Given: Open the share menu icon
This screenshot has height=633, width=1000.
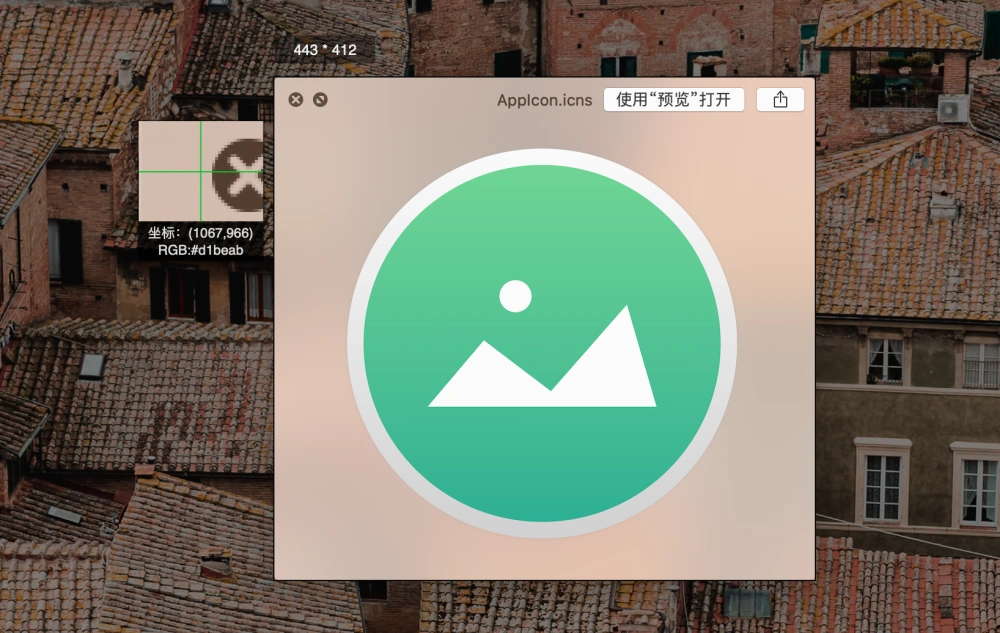Looking at the screenshot, I should pyautogui.click(x=780, y=99).
